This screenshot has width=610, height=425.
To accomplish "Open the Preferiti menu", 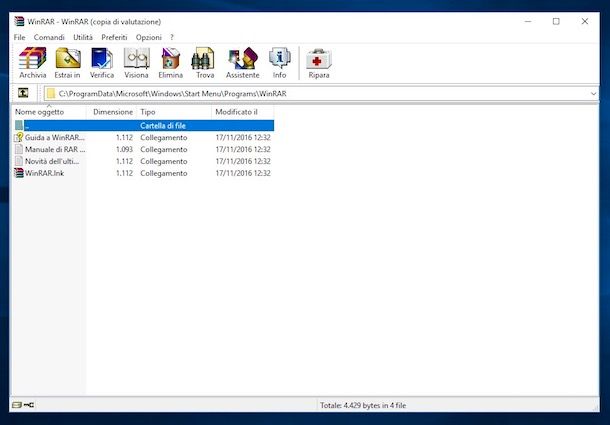I will (114, 37).
